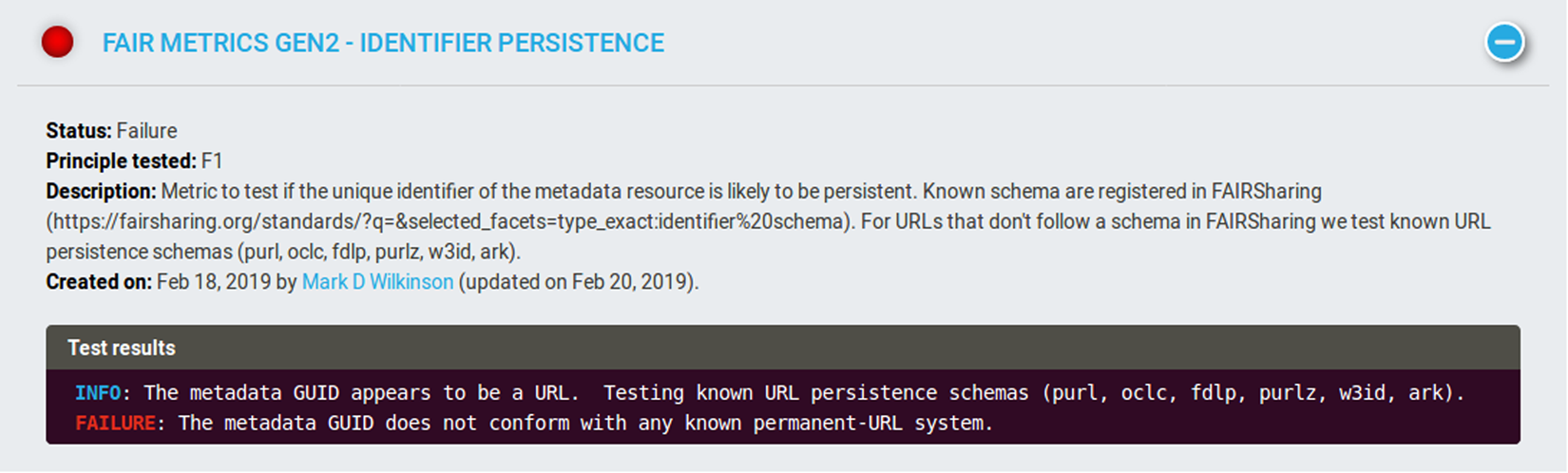Image resolution: width=1568 pixels, height=473 pixels.
Task: Click the Feb 18, 2019 creation date
Action: click(x=214, y=282)
